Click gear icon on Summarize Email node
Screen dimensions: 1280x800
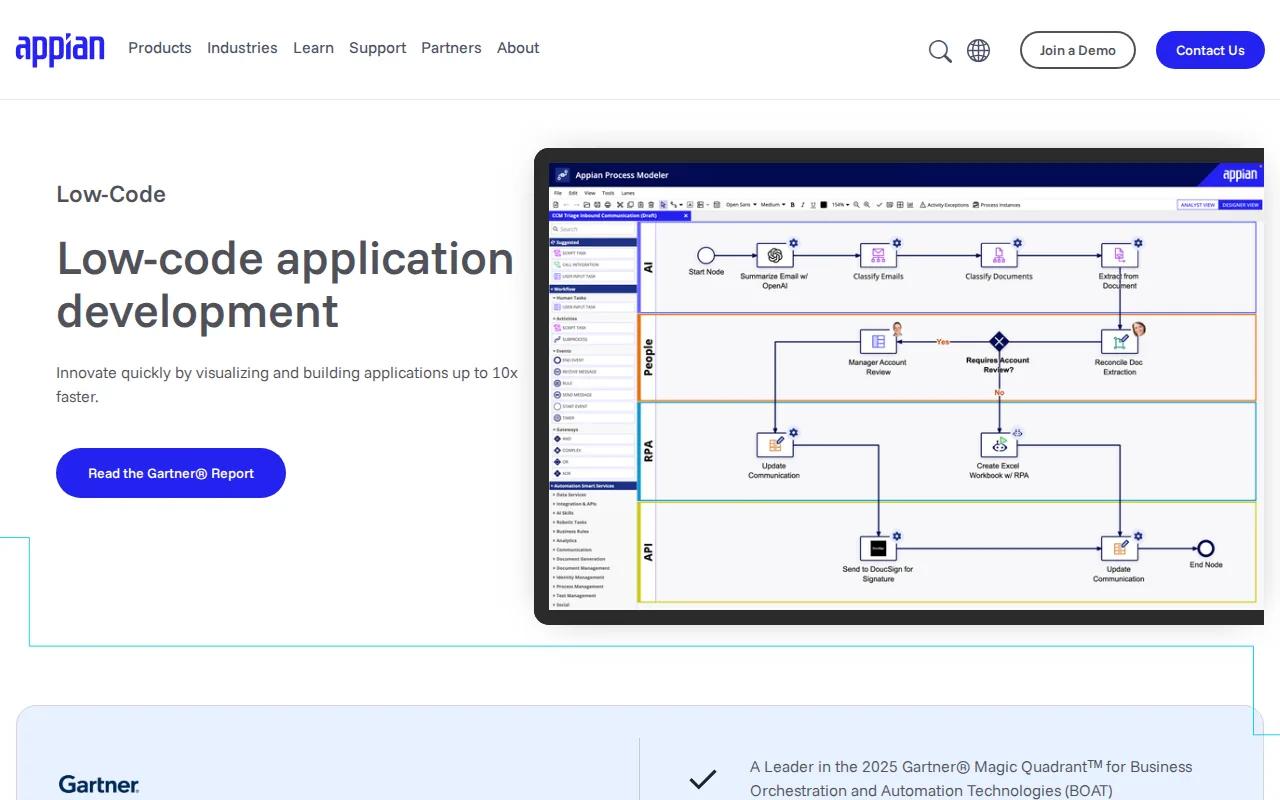point(793,243)
